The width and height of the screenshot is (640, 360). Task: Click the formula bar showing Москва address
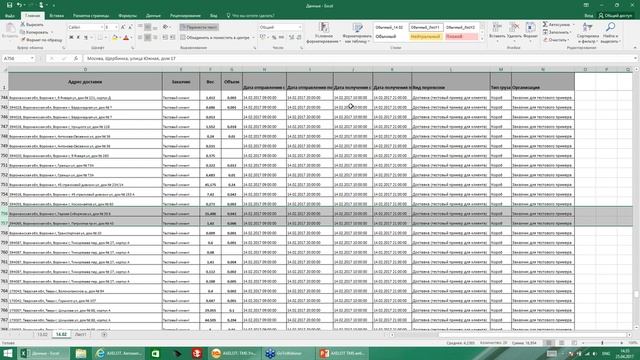(x=359, y=58)
